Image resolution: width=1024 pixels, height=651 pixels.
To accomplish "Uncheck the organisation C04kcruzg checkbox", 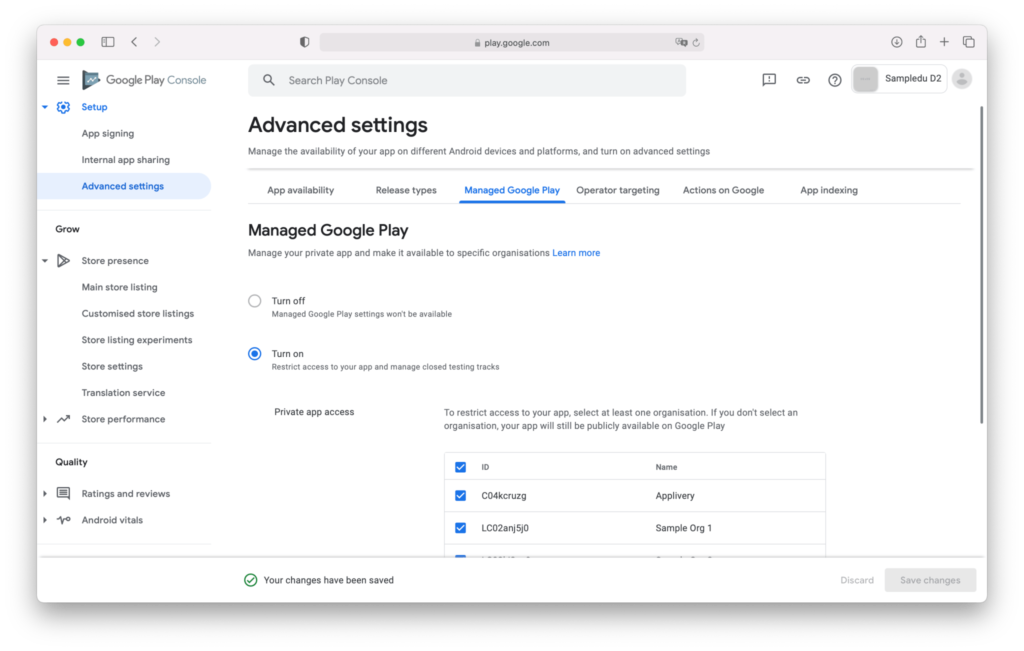I will click(460, 495).
